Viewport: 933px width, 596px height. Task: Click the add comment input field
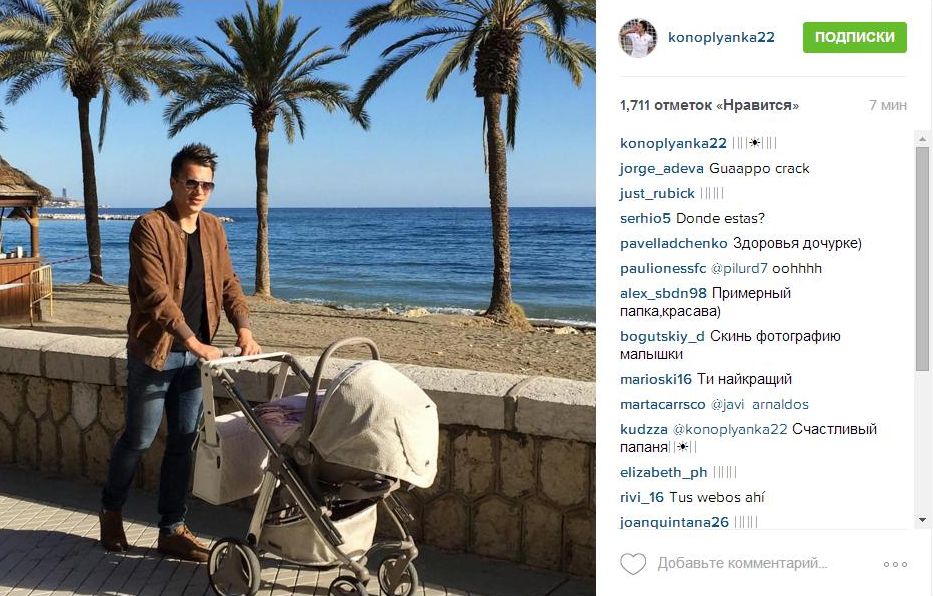pos(742,563)
